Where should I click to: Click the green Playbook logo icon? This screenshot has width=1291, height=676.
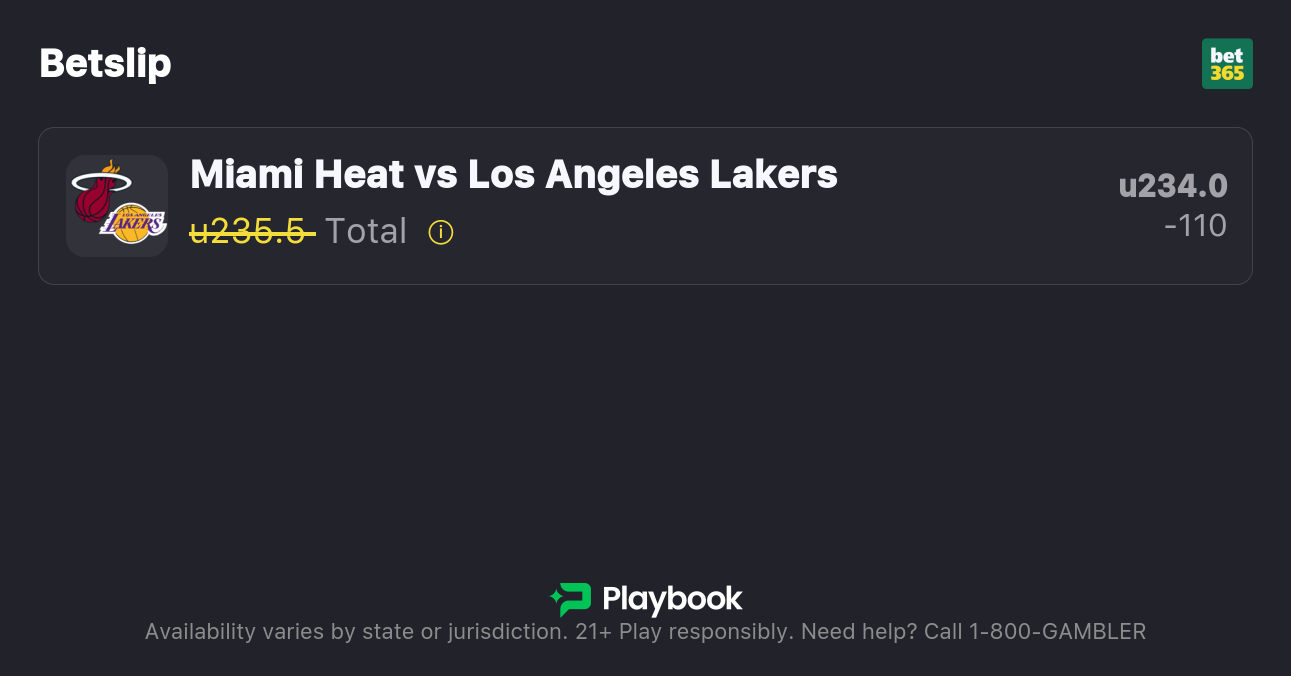(x=571, y=599)
